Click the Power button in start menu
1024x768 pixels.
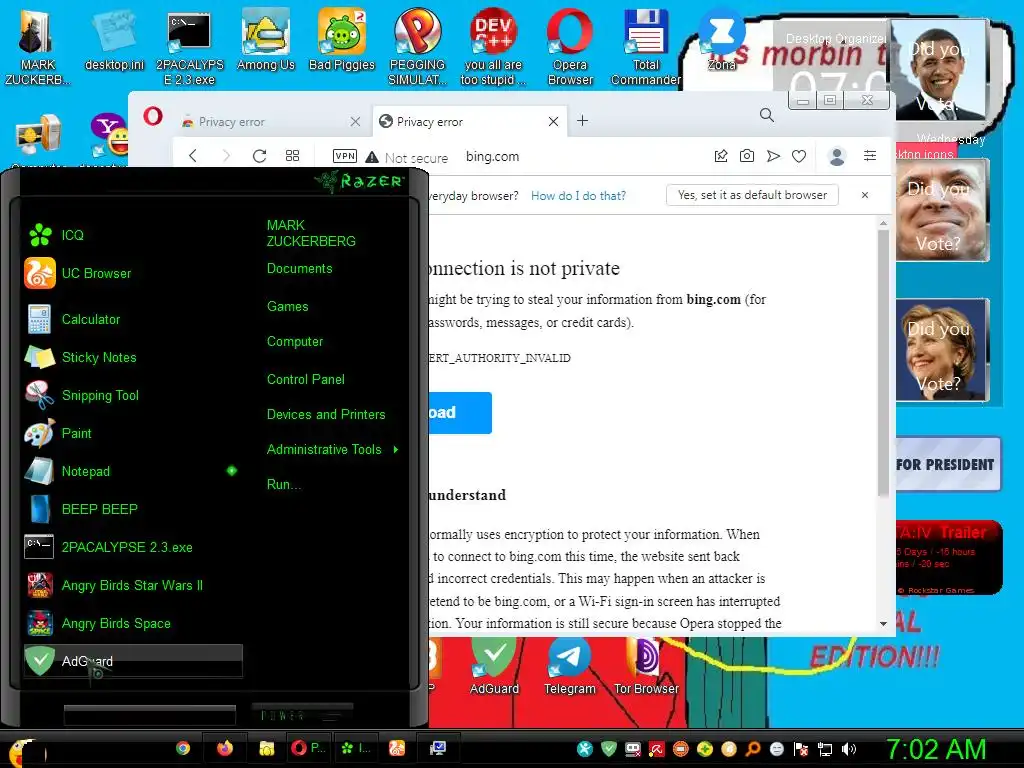302,715
